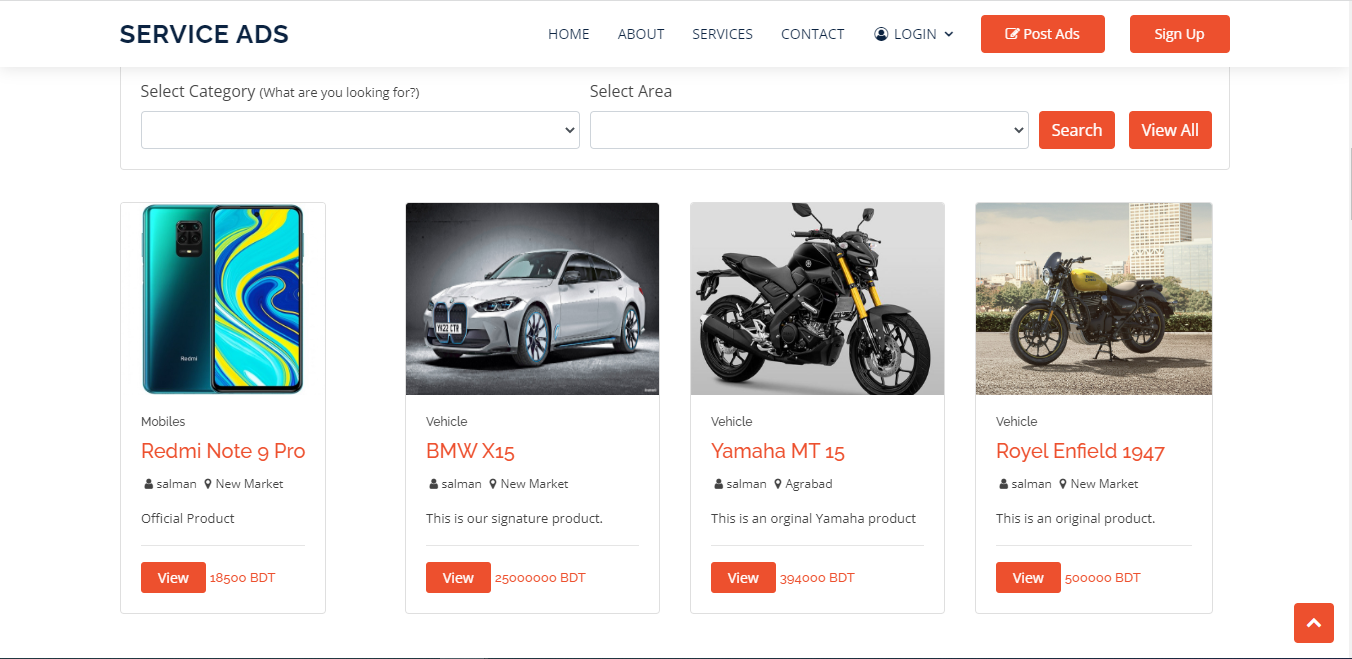The height and width of the screenshot is (659, 1352).
Task: Open the Royel Enfield 1947 title link
Action: (x=1080, y=451)
